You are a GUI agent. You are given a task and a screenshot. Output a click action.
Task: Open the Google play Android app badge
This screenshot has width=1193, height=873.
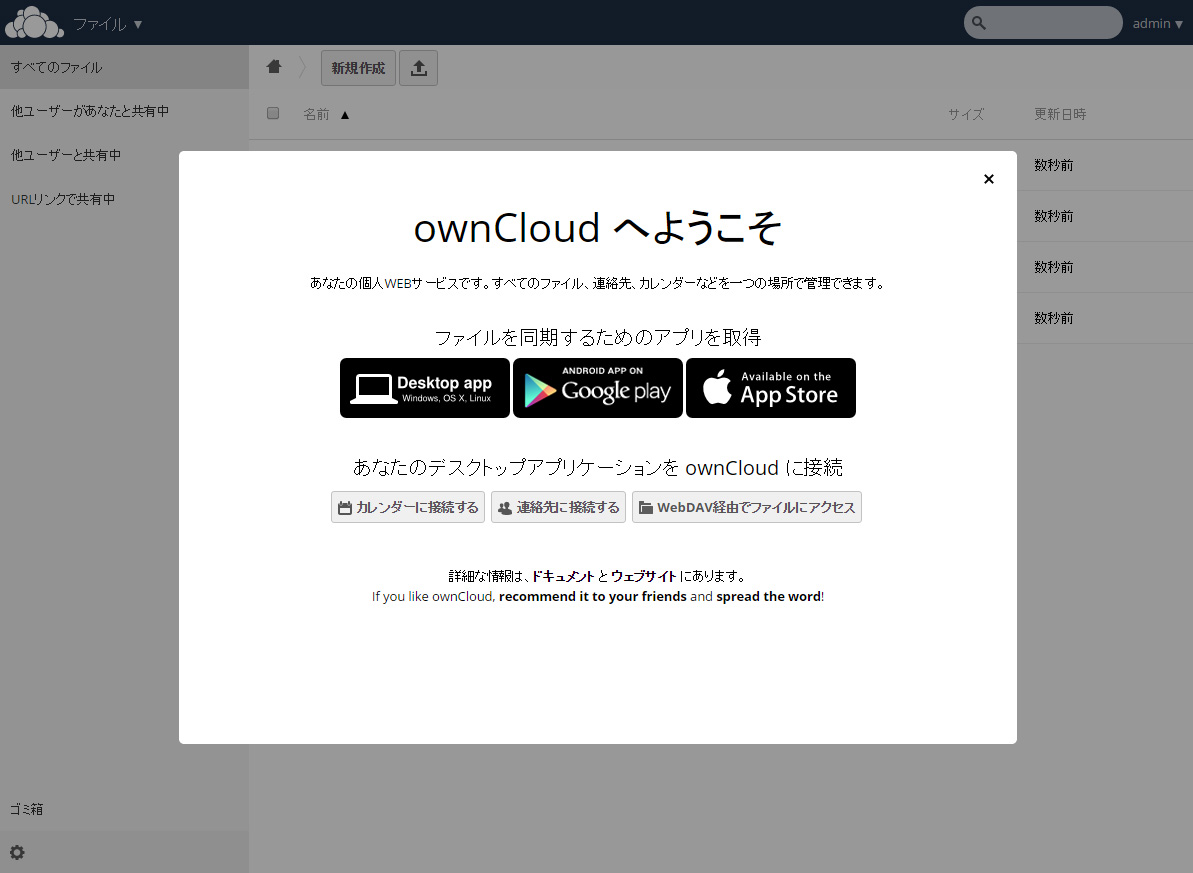tap(598, 388)
